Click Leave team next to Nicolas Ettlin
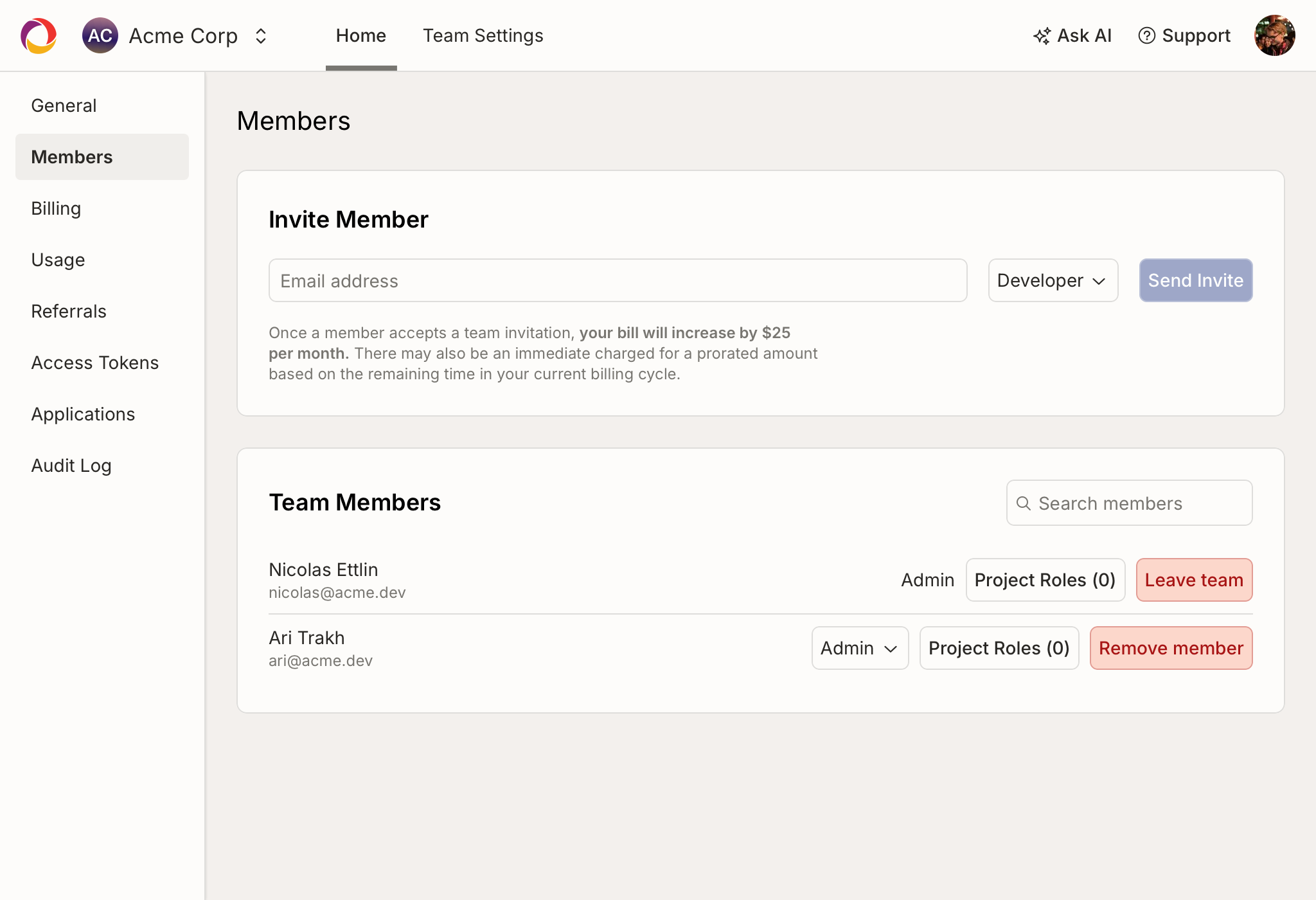This screenshot has width=1316, height=900. point(1194,580)
